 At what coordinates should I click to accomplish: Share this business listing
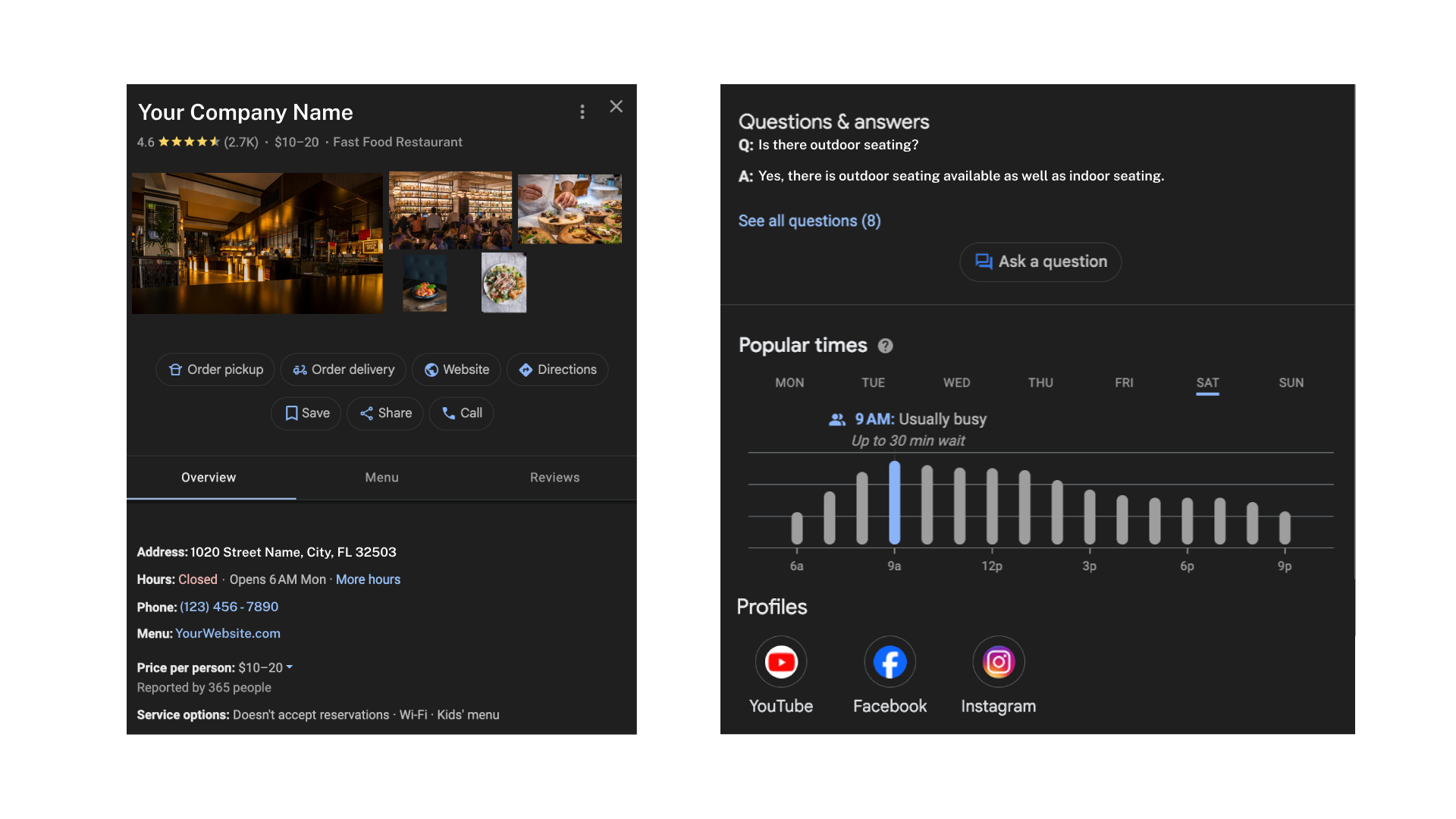(x=385, y=413)
